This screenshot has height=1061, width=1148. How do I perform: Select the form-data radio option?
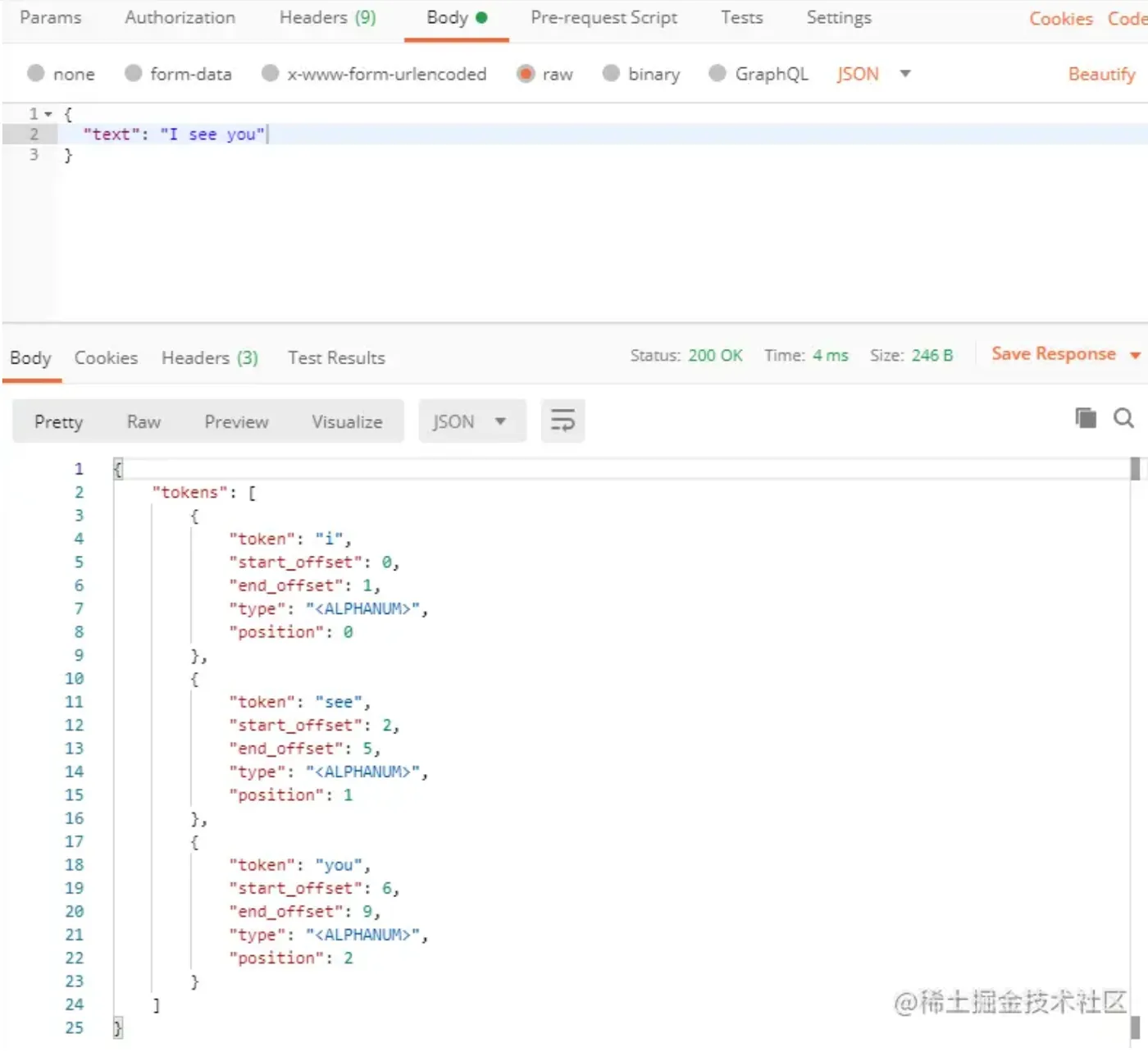[x=133, y=73]
